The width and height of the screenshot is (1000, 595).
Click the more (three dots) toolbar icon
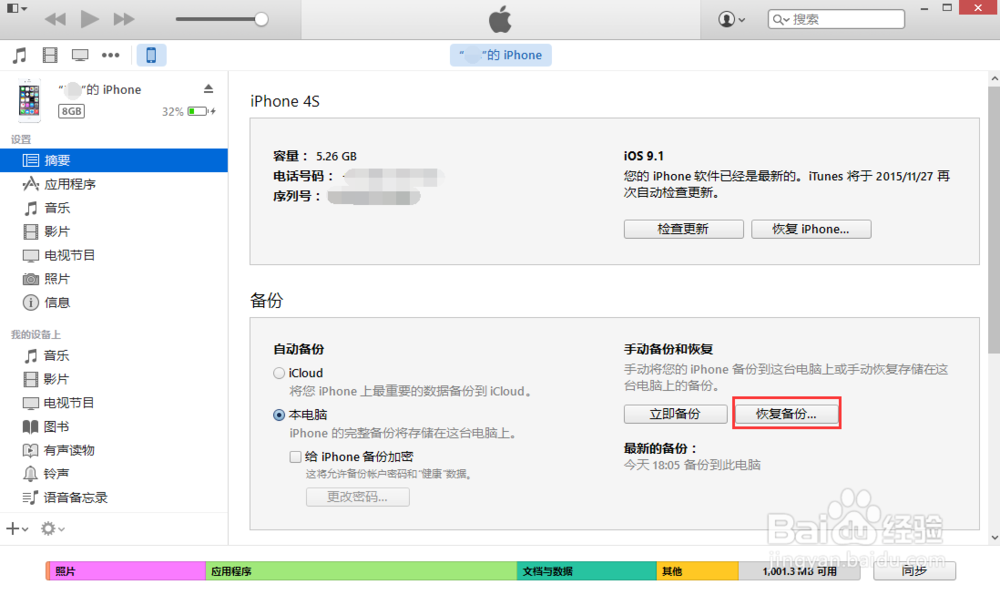[x=110, y=55]
